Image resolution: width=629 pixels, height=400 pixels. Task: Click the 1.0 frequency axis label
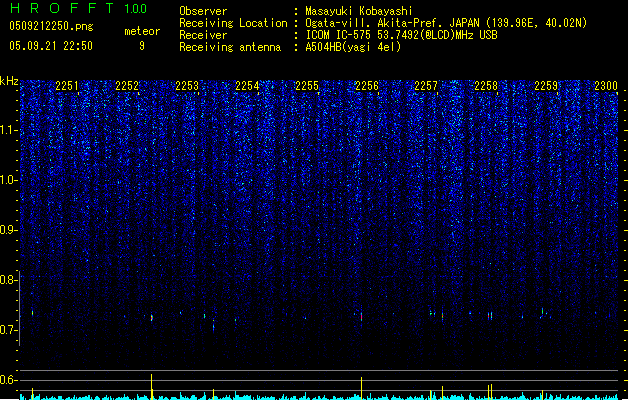8,180
